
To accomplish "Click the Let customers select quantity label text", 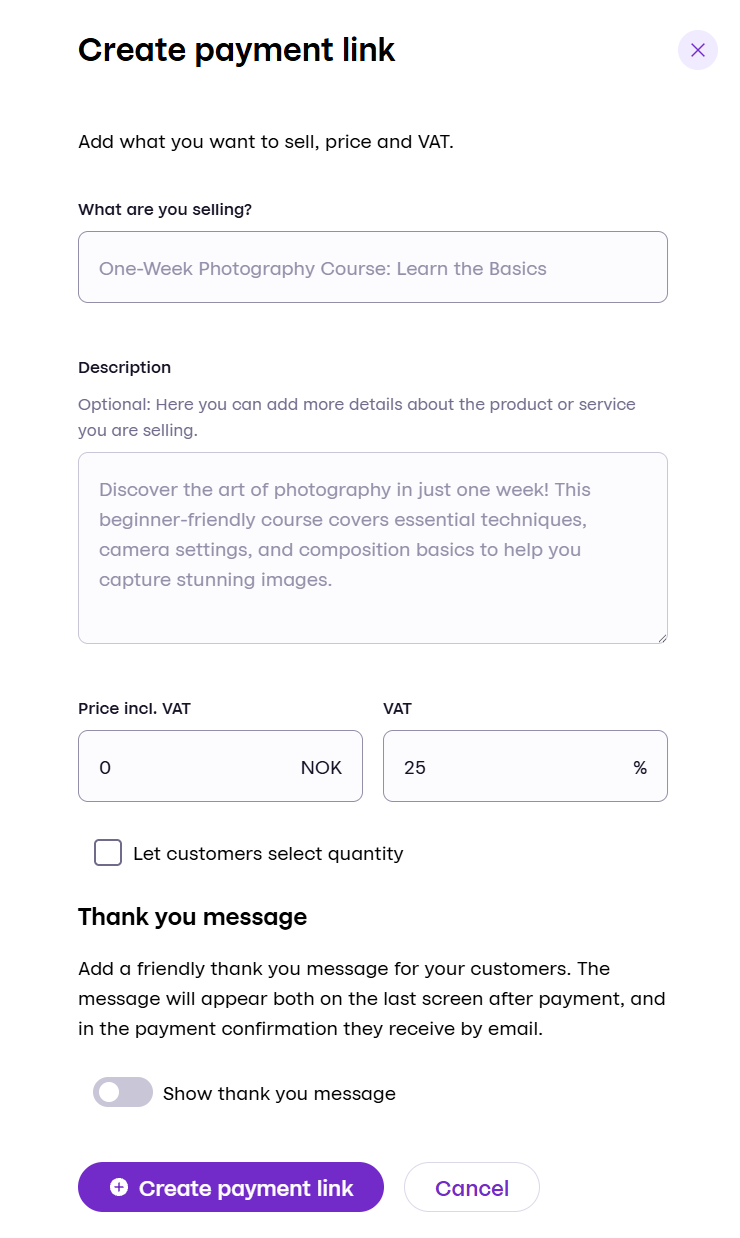I will pos(268,853).
